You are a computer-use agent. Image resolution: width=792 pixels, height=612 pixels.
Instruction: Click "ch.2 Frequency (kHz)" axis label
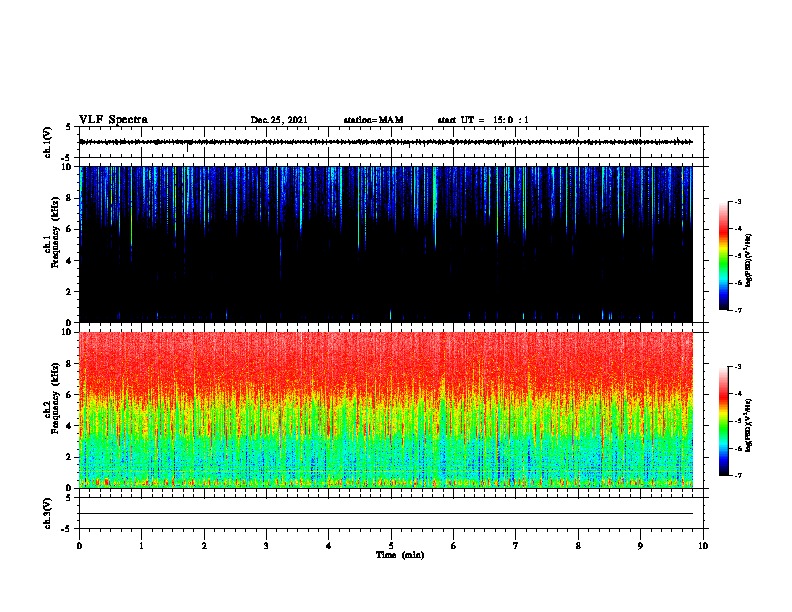pos(51,398)
